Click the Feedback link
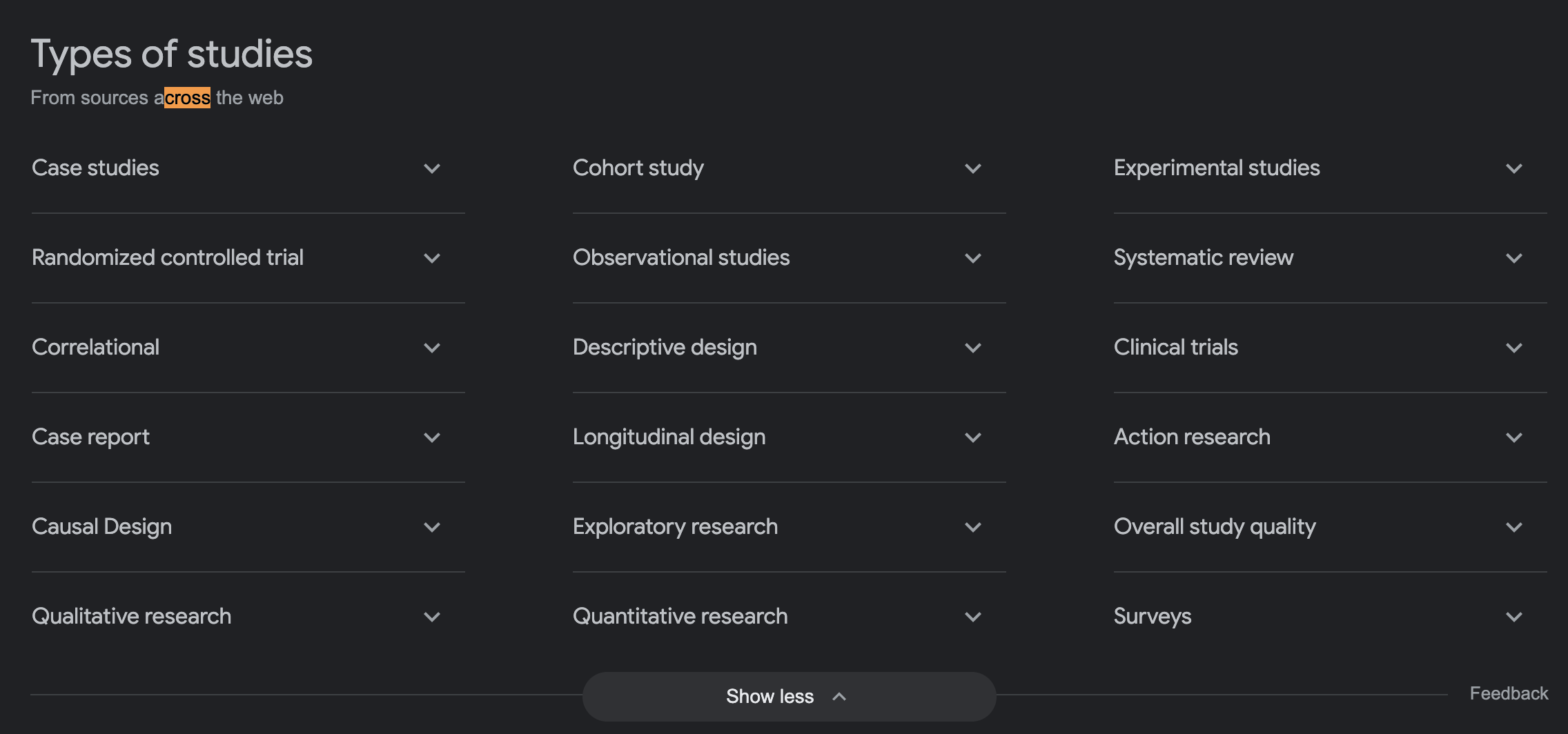 tap(1509, 693)
